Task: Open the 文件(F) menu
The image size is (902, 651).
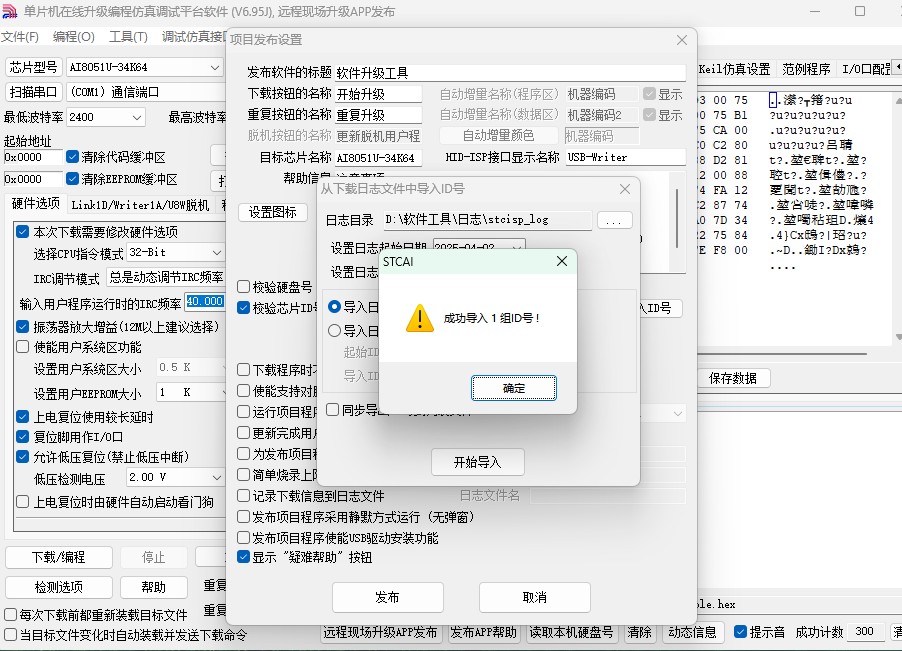Action: (20, 37)
